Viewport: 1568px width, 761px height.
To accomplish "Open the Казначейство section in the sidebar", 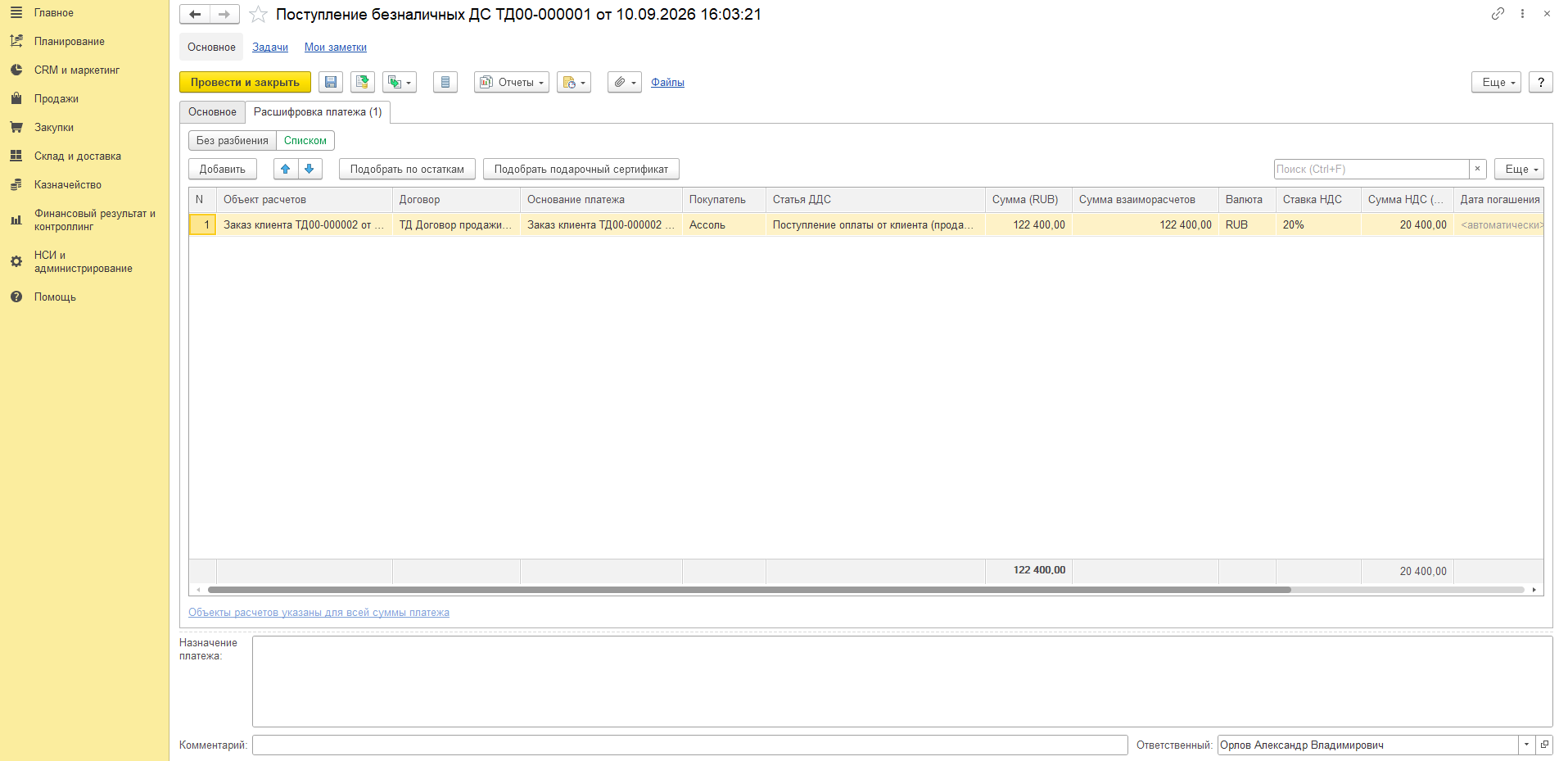I will pyautogui.click(x=68, y=184).
